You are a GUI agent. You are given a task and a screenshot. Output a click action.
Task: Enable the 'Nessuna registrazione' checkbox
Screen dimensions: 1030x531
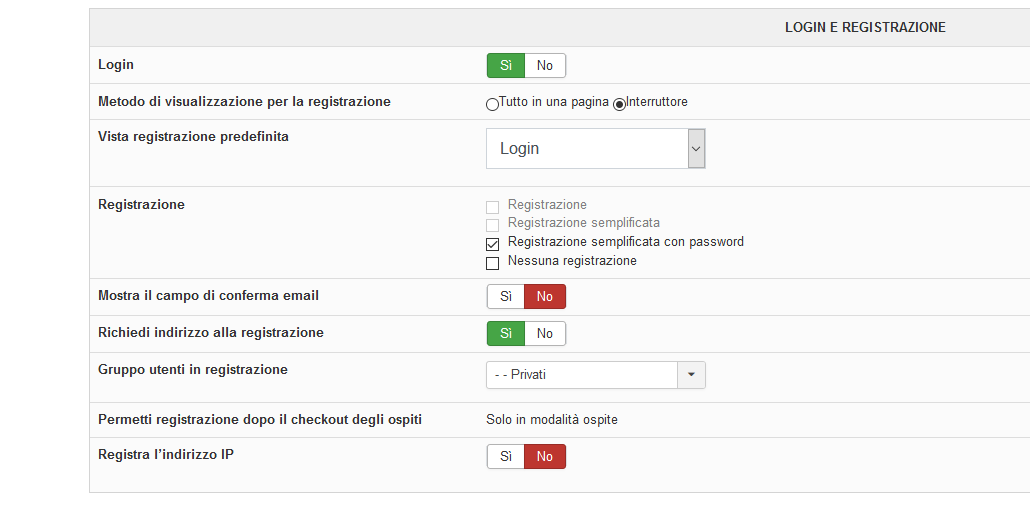point(492,264)
